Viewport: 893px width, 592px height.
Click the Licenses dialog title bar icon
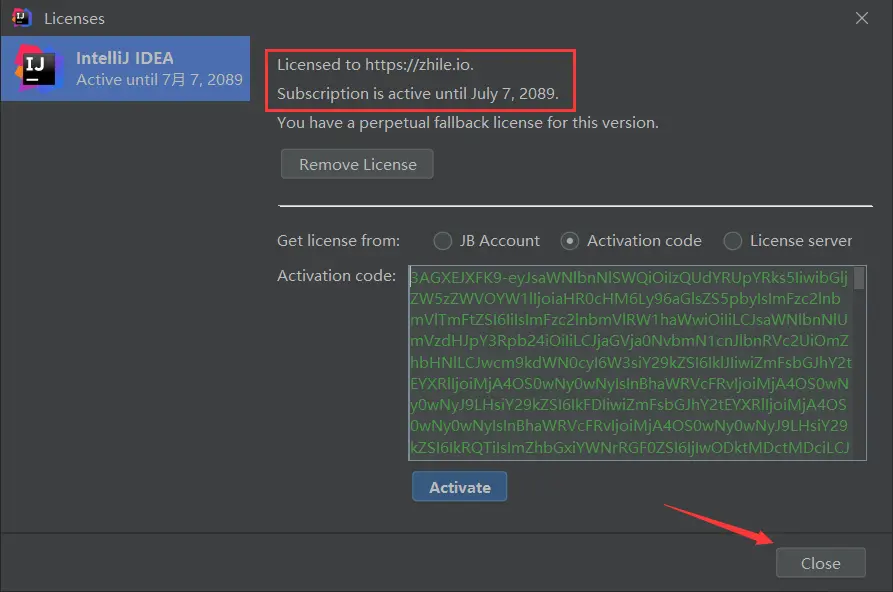click(21, 18)
